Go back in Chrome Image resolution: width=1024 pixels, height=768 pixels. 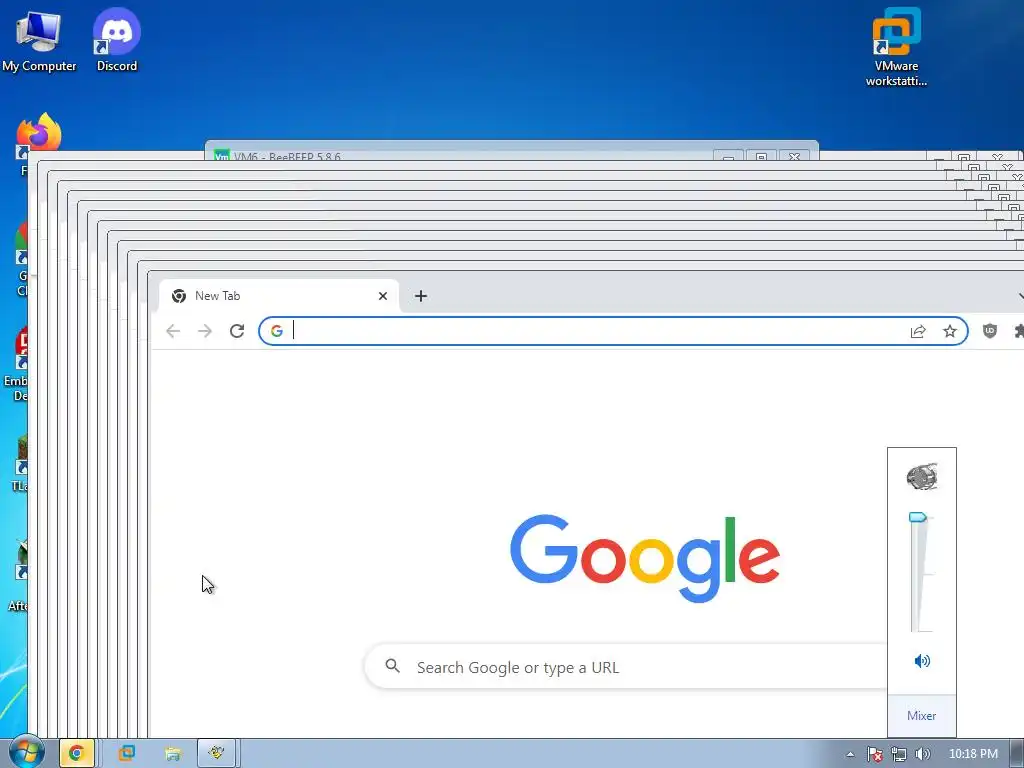(173, 331)
